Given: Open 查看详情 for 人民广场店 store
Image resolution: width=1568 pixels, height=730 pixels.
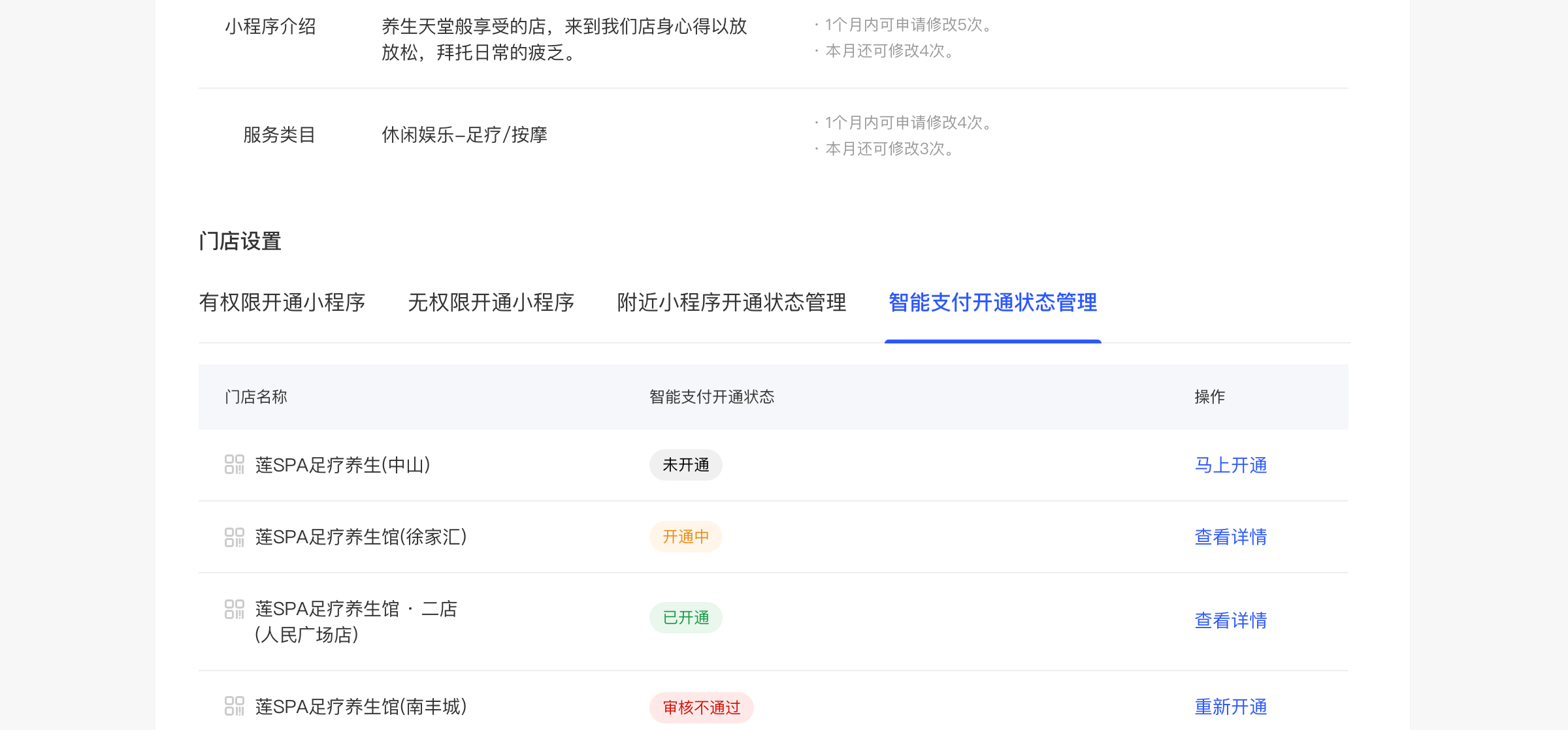Looking at the screenshot, I should pyautogui.click(x=1230, y=620).
